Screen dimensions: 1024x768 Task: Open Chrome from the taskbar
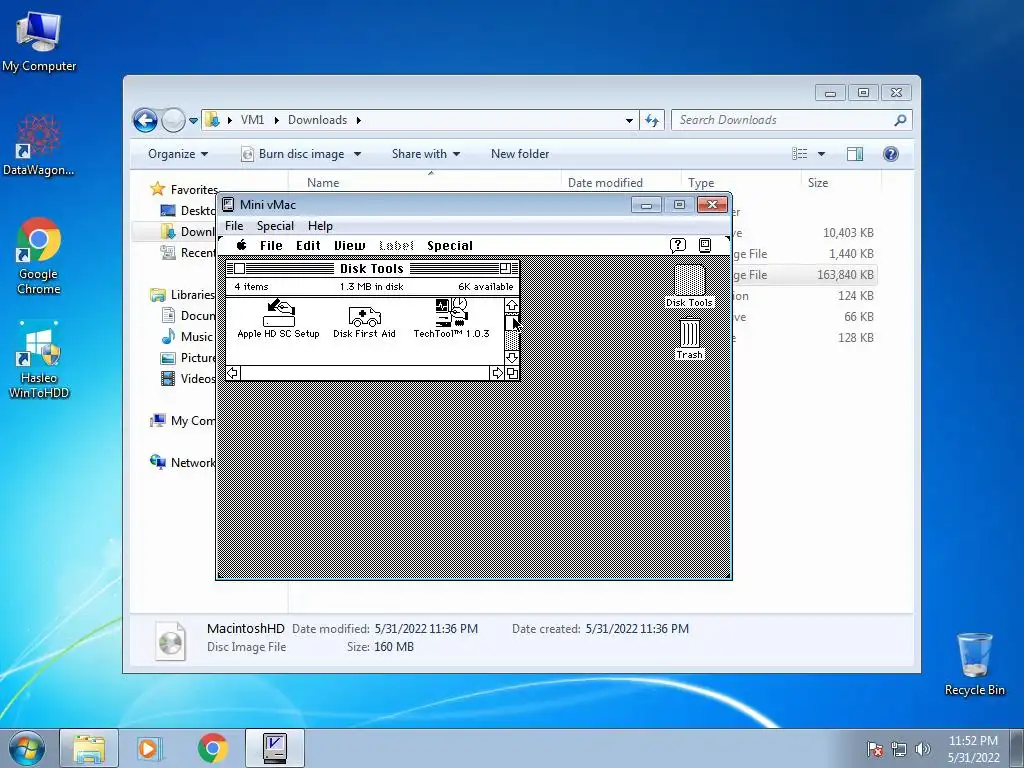click(212, 748)
